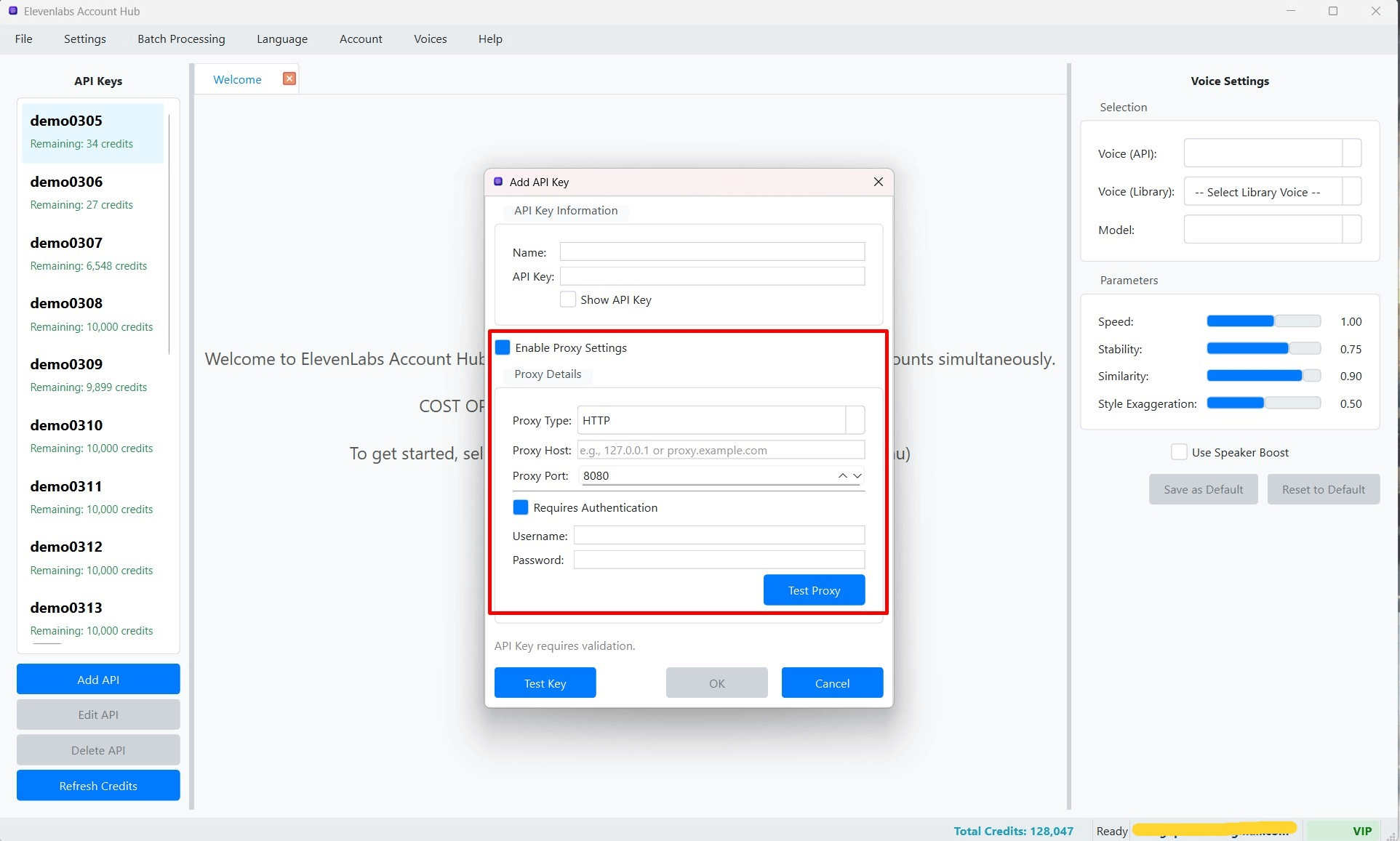The width and height of the screenshot is (1400, 841).
Task: Uncheck Enable Proxy Settings
Action: tap(503, 347)
